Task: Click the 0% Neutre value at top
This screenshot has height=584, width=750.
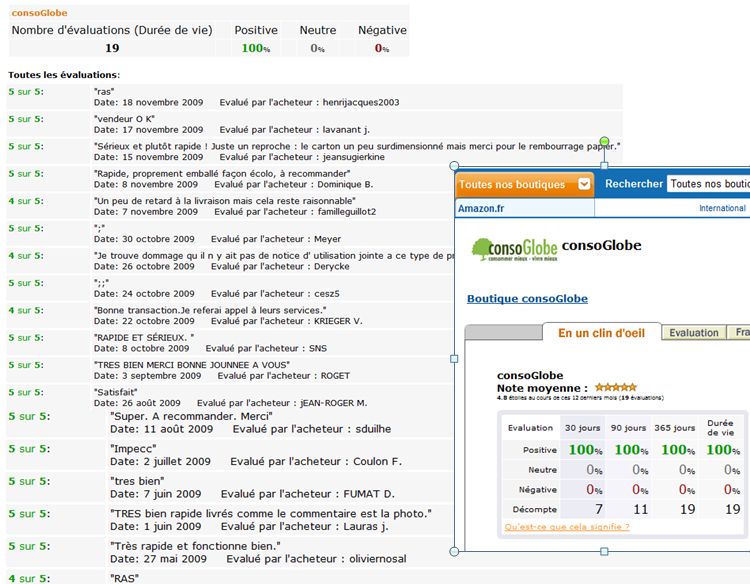Action: (x=317, y=48)
